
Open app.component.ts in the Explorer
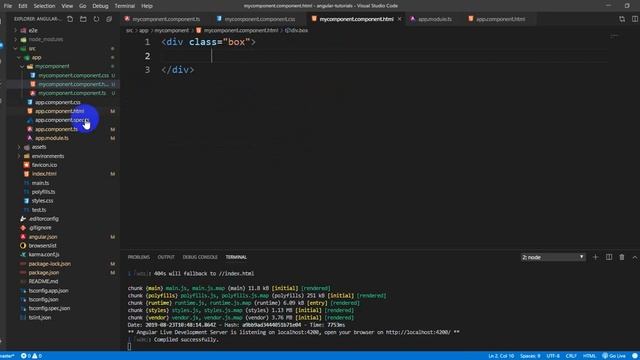(x=56, y=129)
